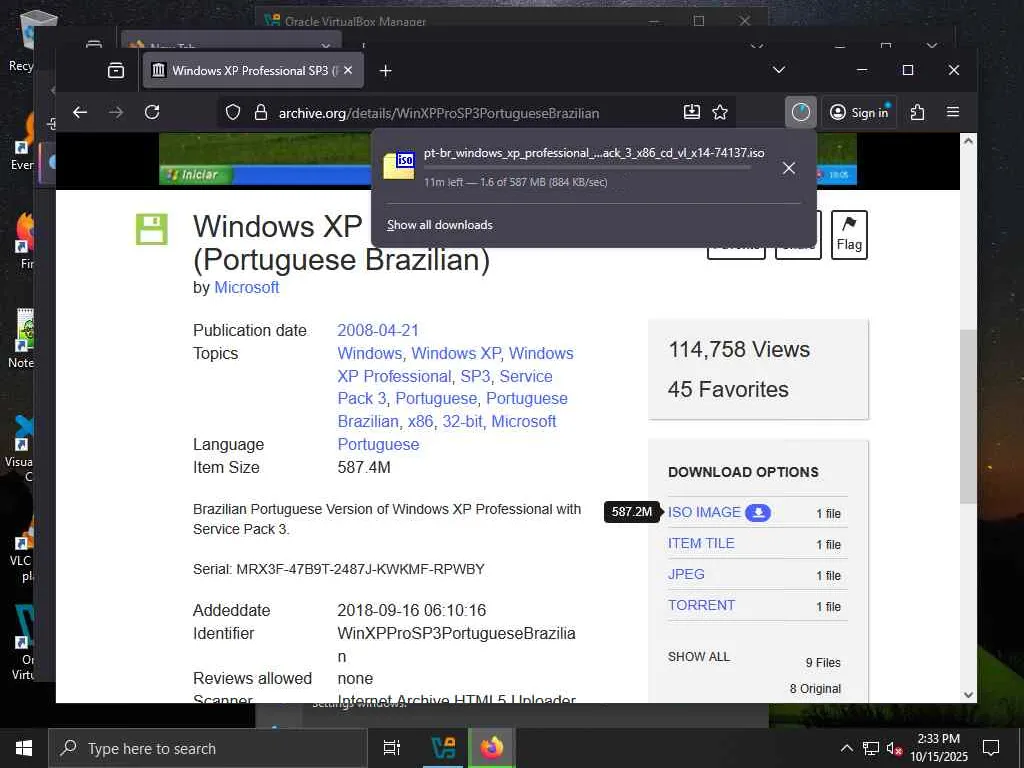Open Firefox View icon beside the tabs
Viewport: 1024px width, 768px height.
[116, 71]
